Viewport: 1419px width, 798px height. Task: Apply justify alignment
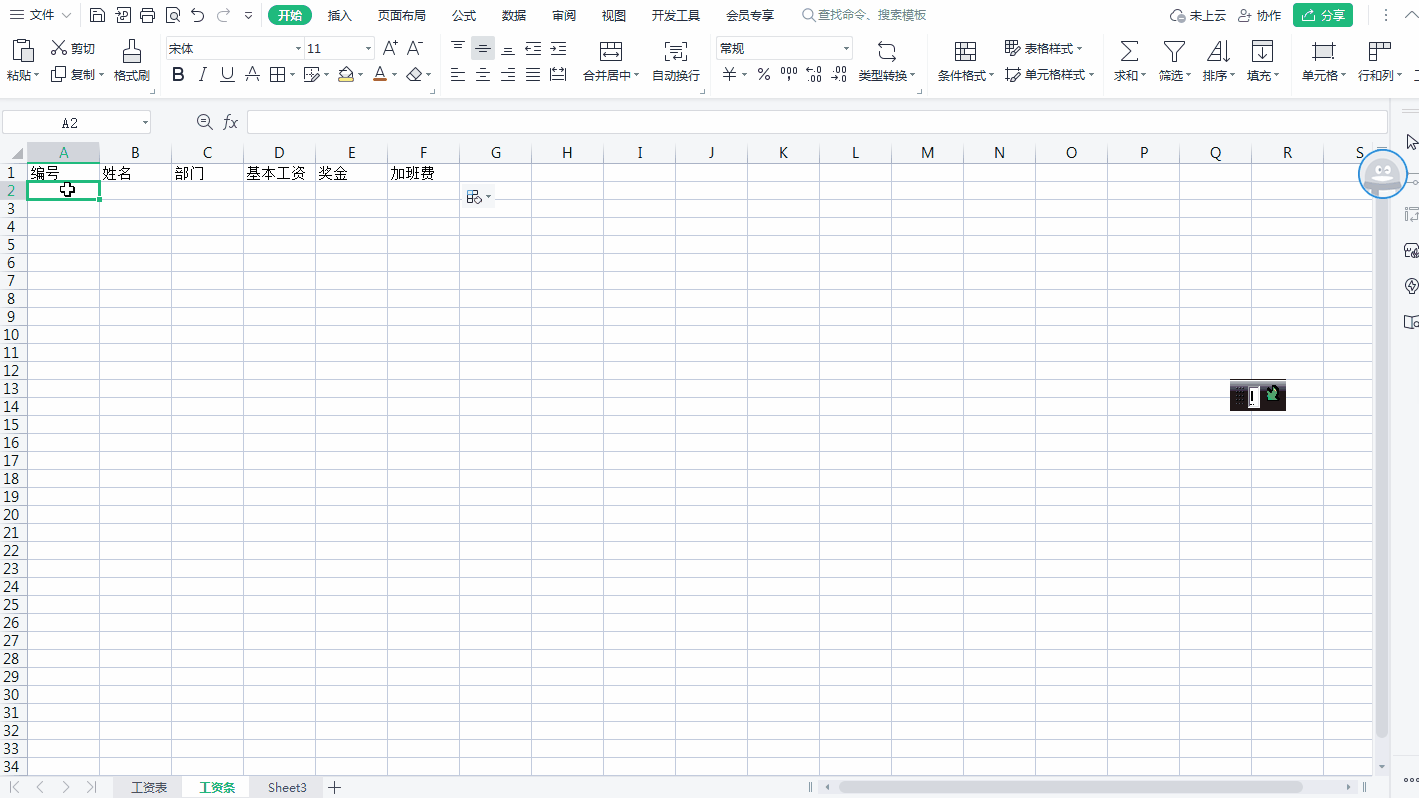coord(533,74)
